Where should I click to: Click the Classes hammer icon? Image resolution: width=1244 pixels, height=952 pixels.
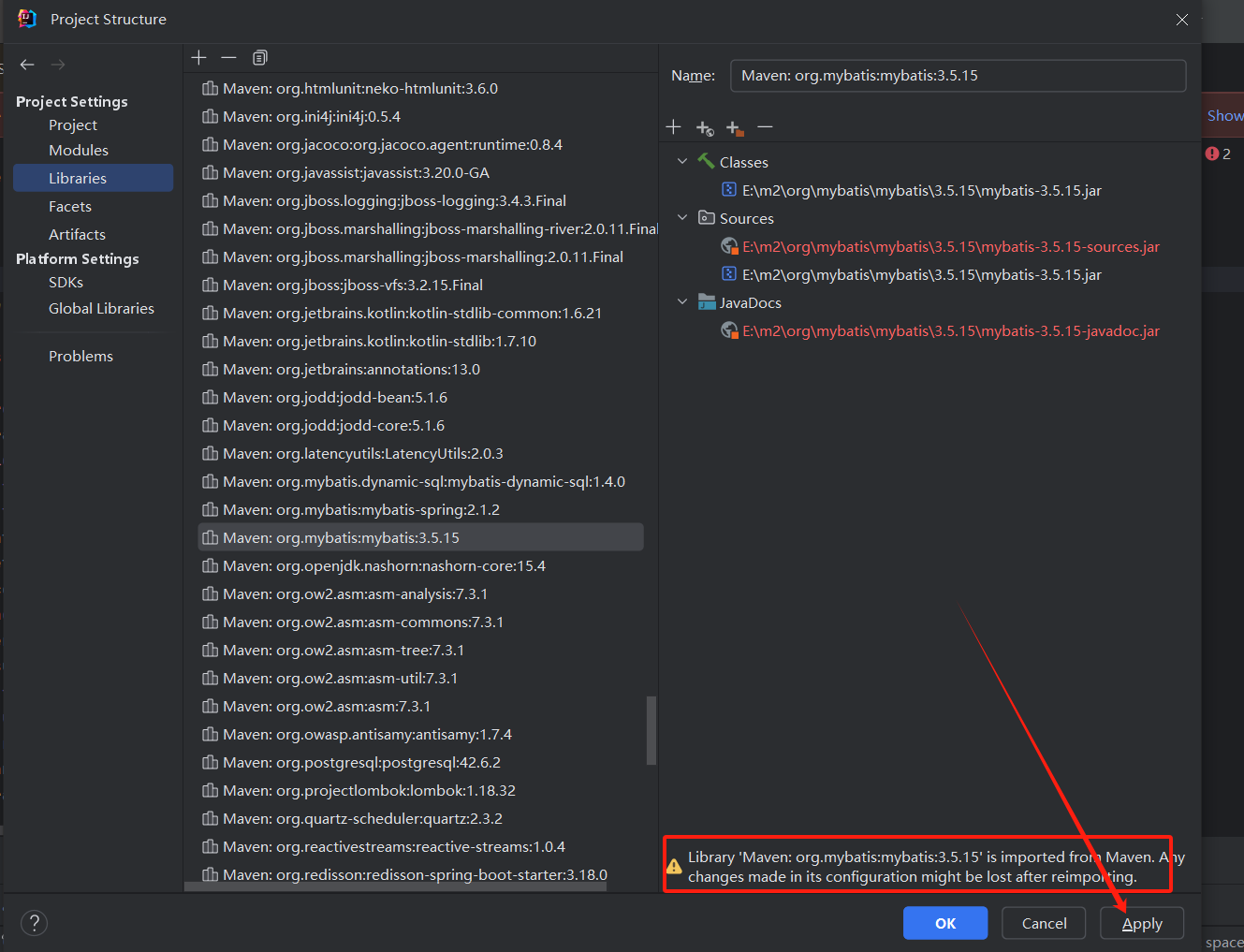tap(707, 162)
